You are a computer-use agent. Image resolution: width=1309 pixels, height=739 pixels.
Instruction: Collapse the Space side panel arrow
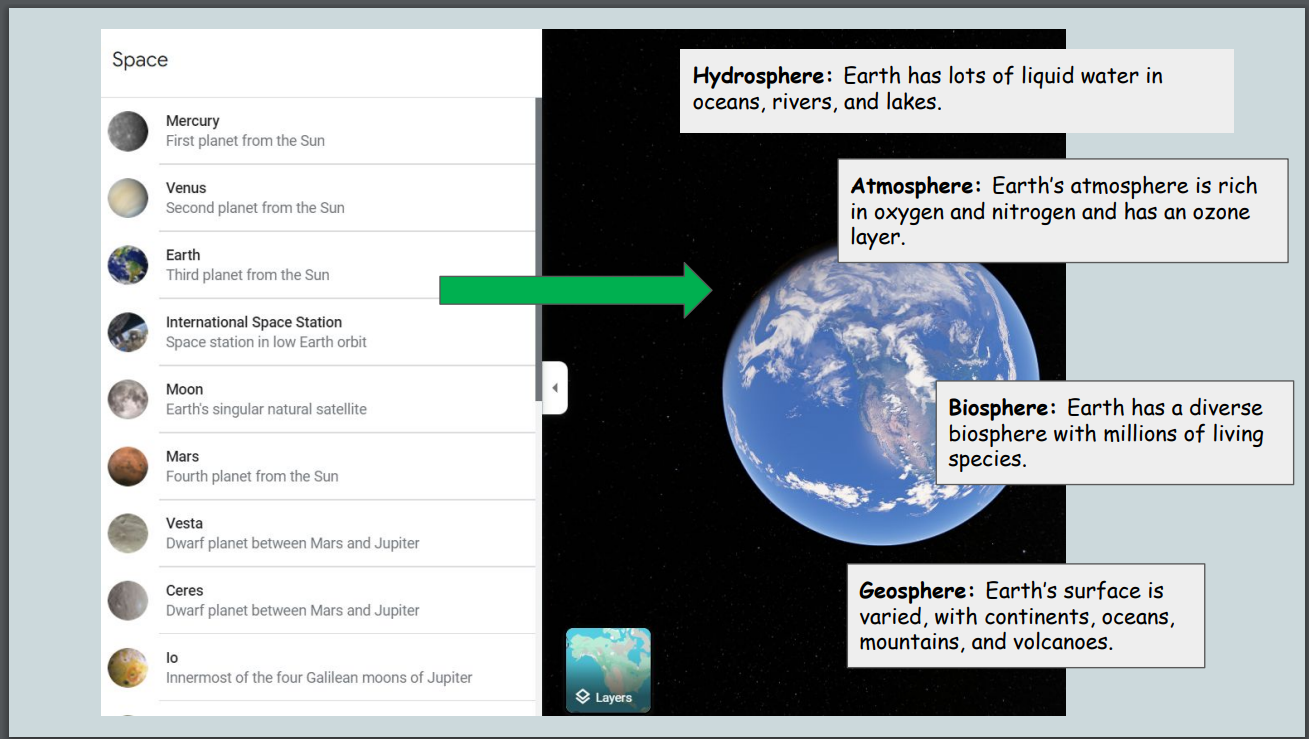(555, 388)
